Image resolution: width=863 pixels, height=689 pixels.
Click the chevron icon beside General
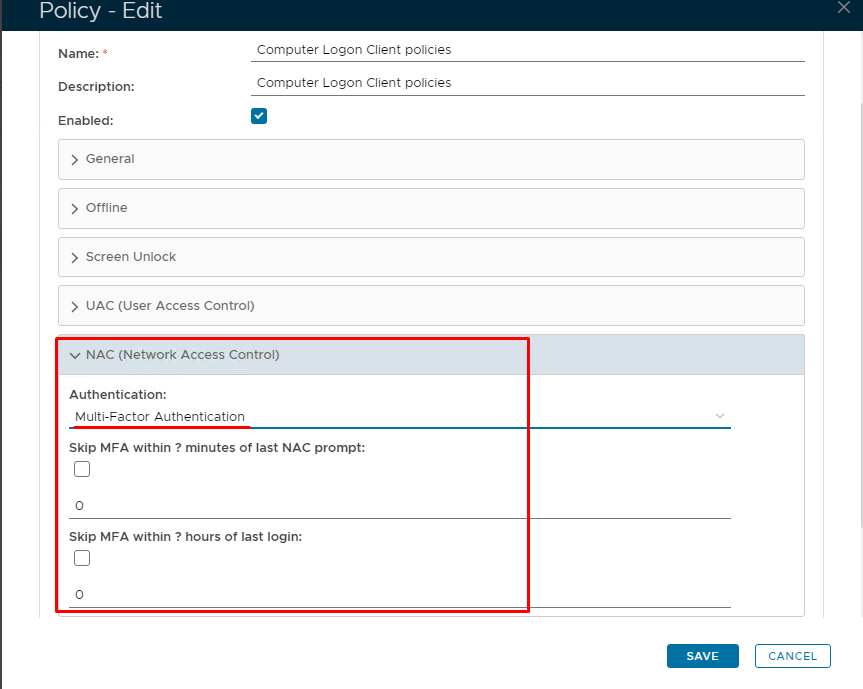pos(75,160)
